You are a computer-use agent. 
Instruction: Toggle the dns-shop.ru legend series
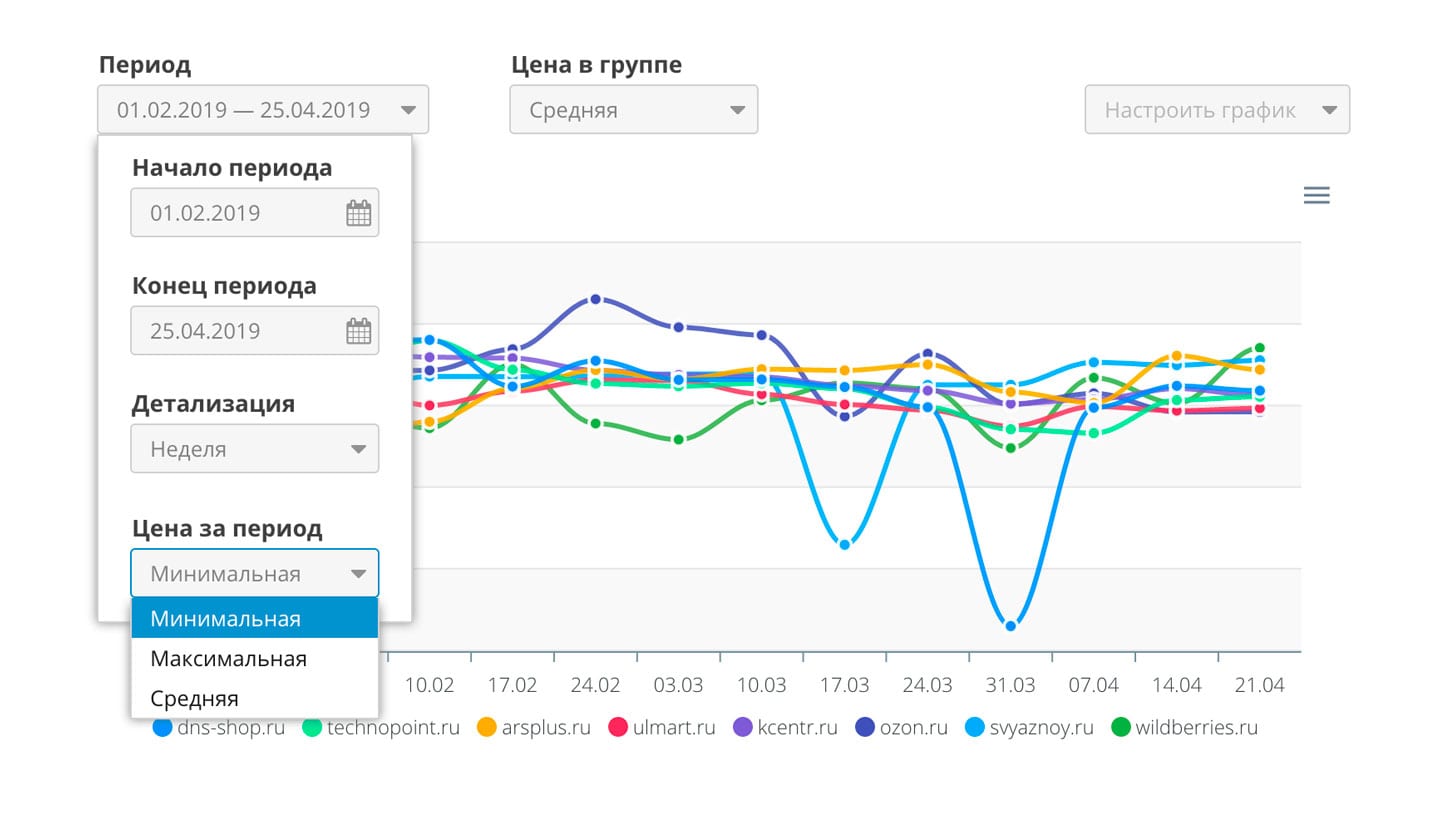pos(218,727)
